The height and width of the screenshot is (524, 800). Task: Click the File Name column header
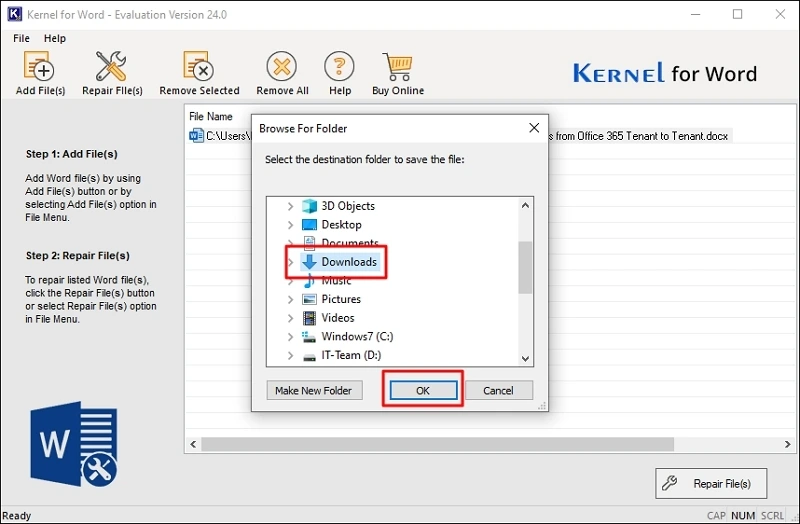(x=211, y=116)
